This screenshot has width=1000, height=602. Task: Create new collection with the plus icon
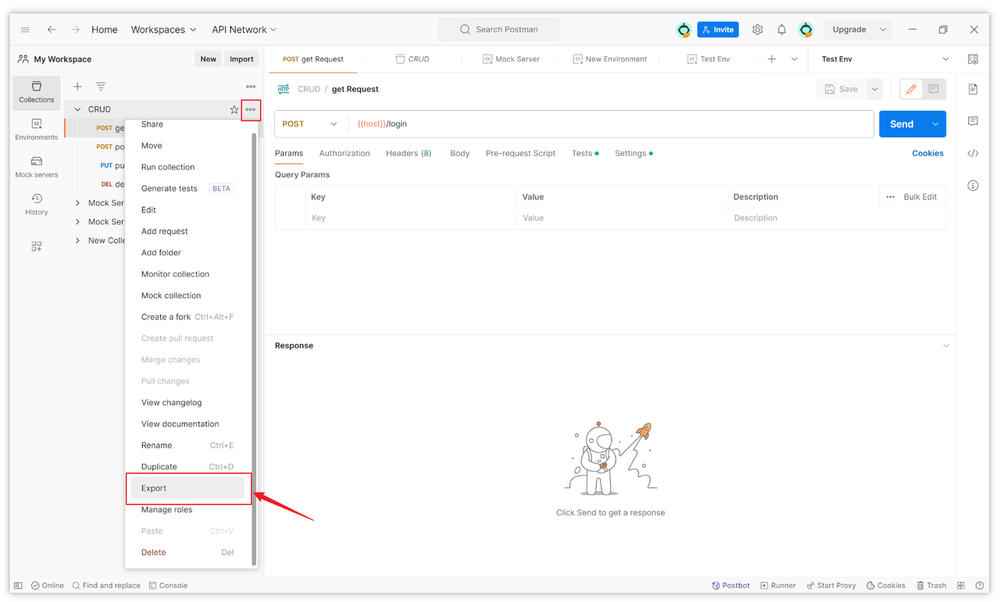coord(77,86)
